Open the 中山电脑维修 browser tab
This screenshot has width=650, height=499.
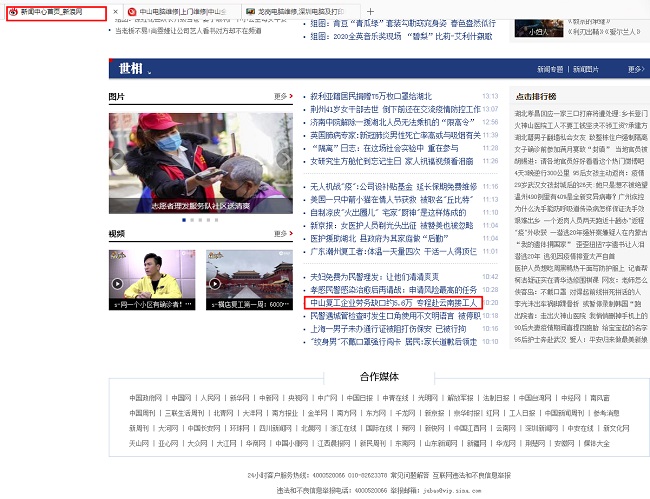182,12
